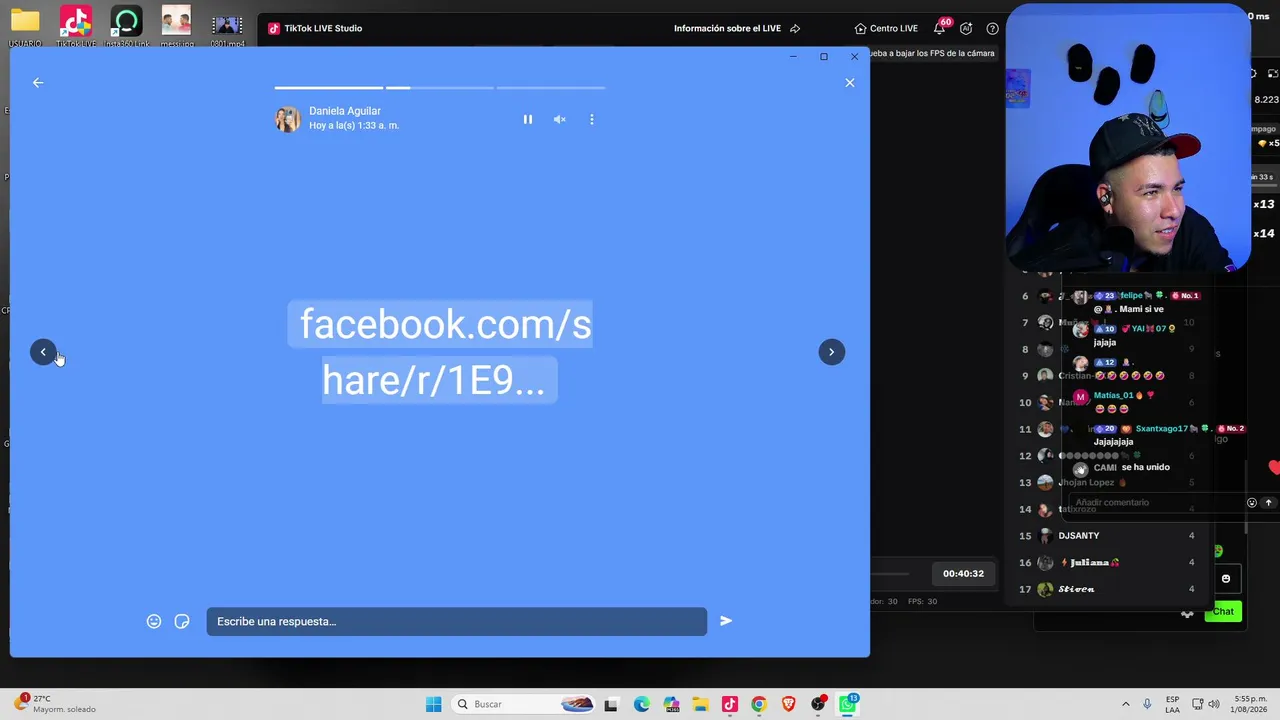Open the Windows Start menu
The height and width of the screenshot is (720, 1280).
[x=433, y=704]
